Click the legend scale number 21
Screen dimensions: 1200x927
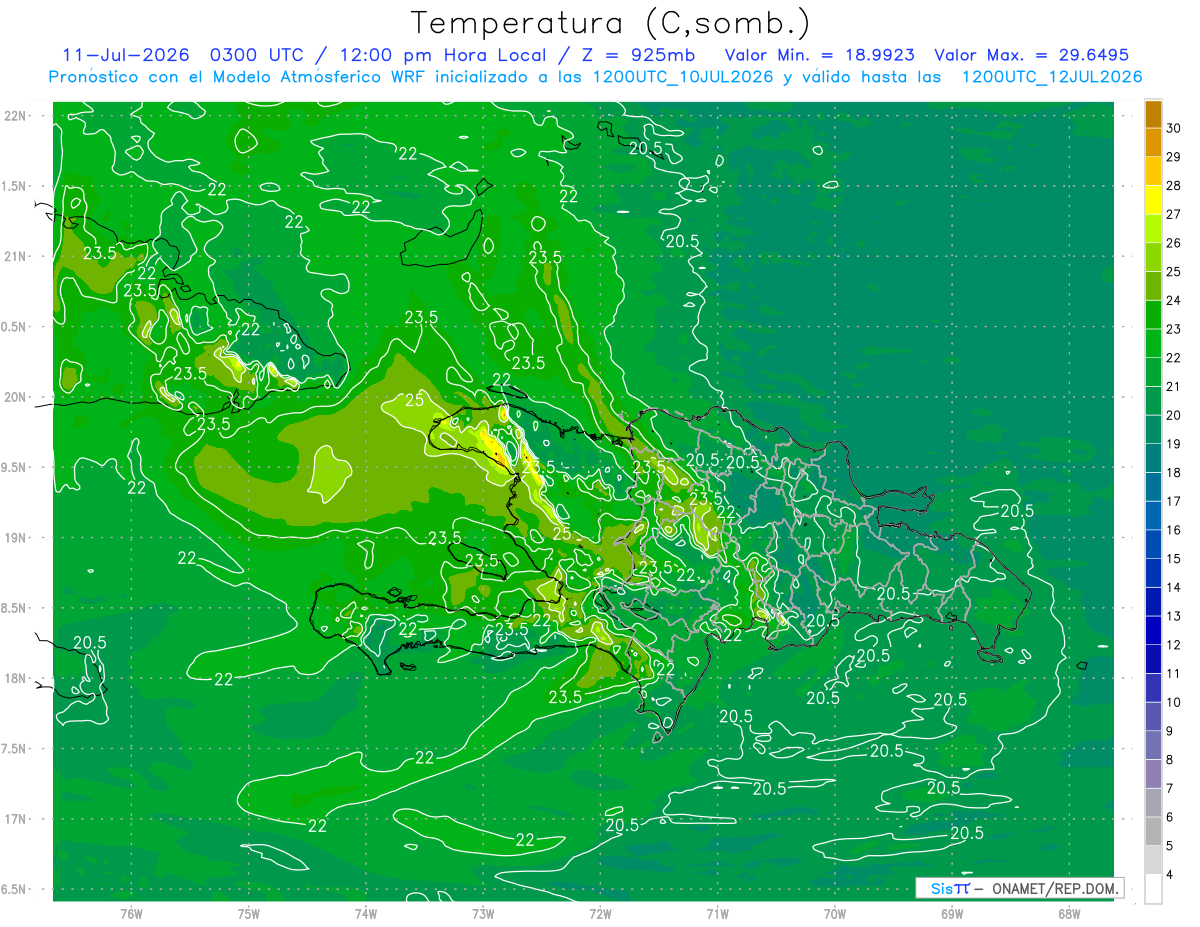coord(1175,386)
